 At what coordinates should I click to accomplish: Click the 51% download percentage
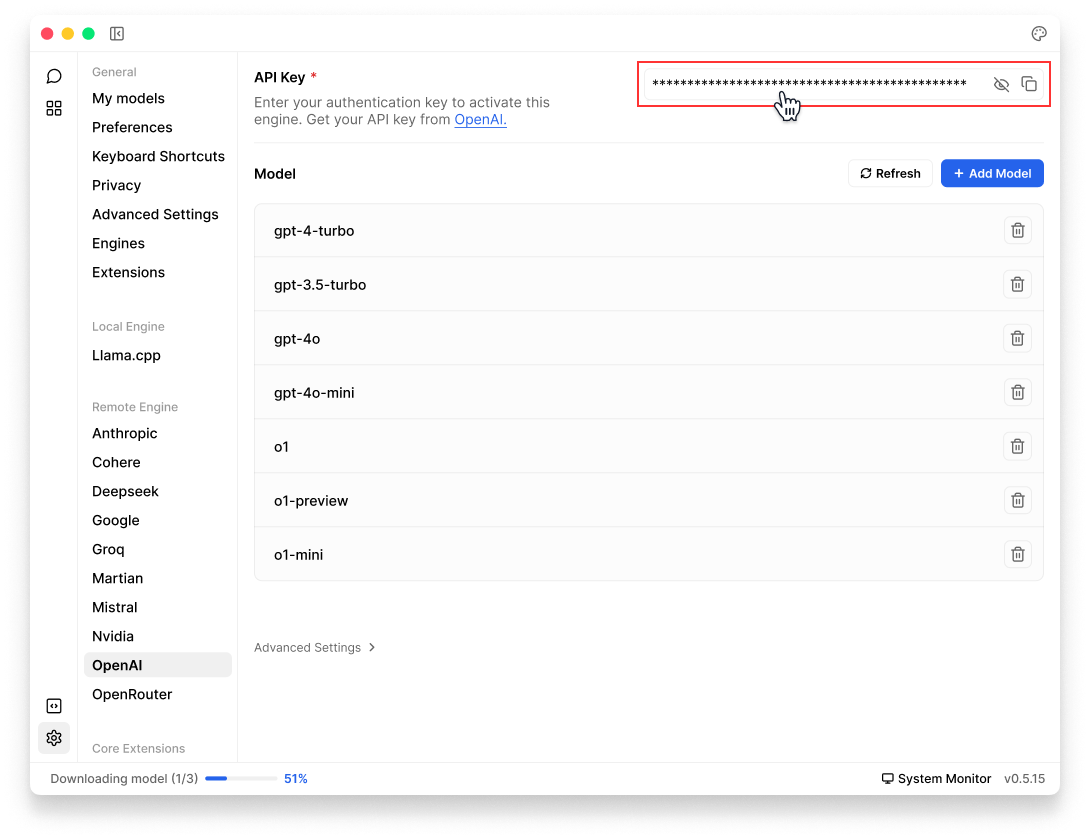295,779
